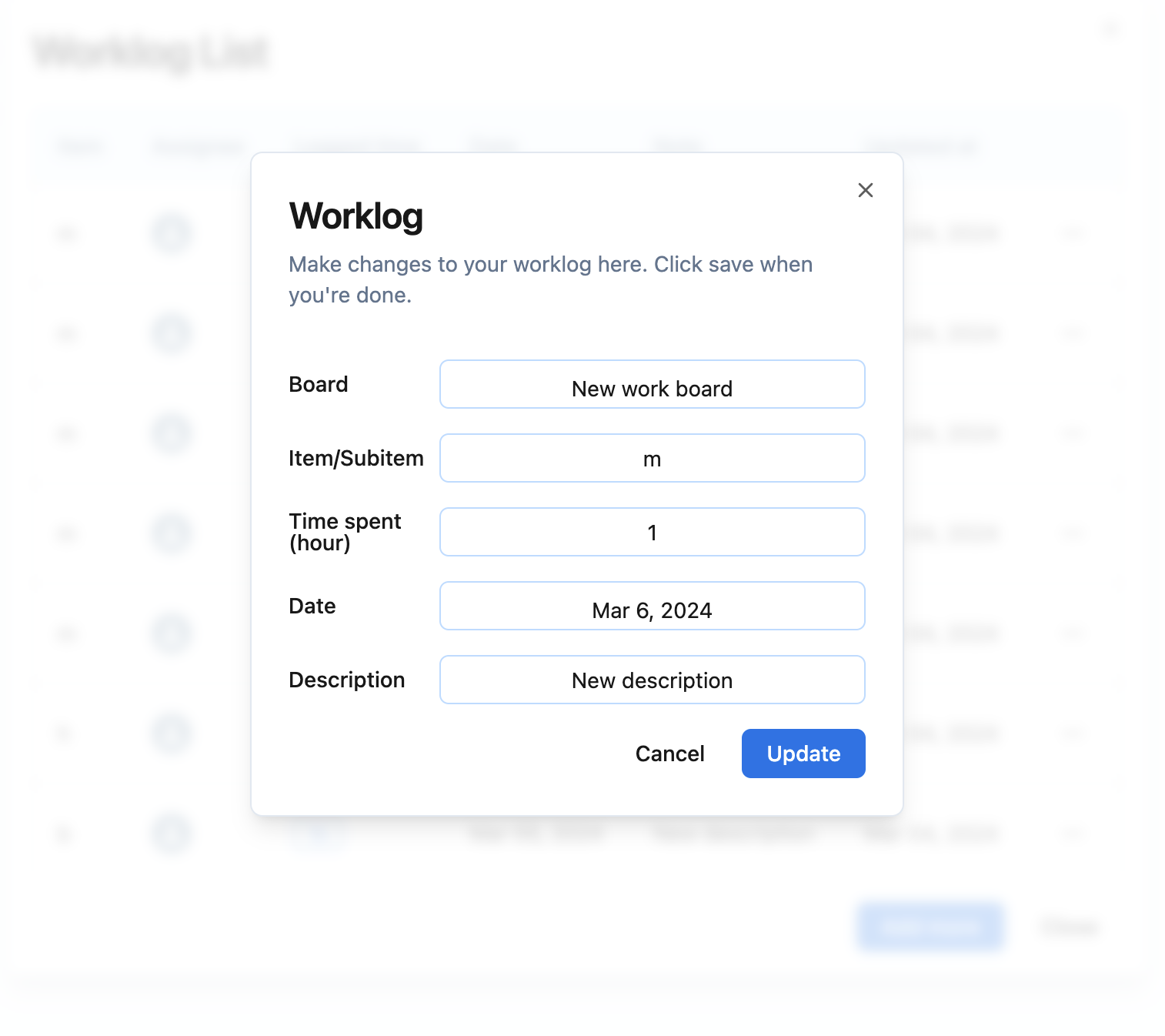Click the blurred text button beside the light-blue button
This screenshot has width=1165, height=1036.
coord(1069,926)
